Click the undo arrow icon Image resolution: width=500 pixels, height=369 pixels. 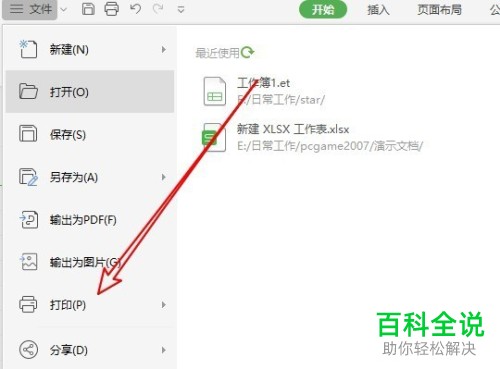tap(135, 9)
